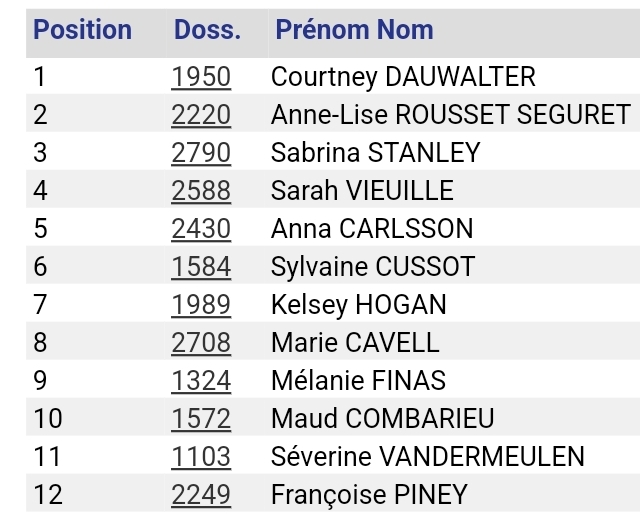Open bib 2430 runner details

pos(201,229)
